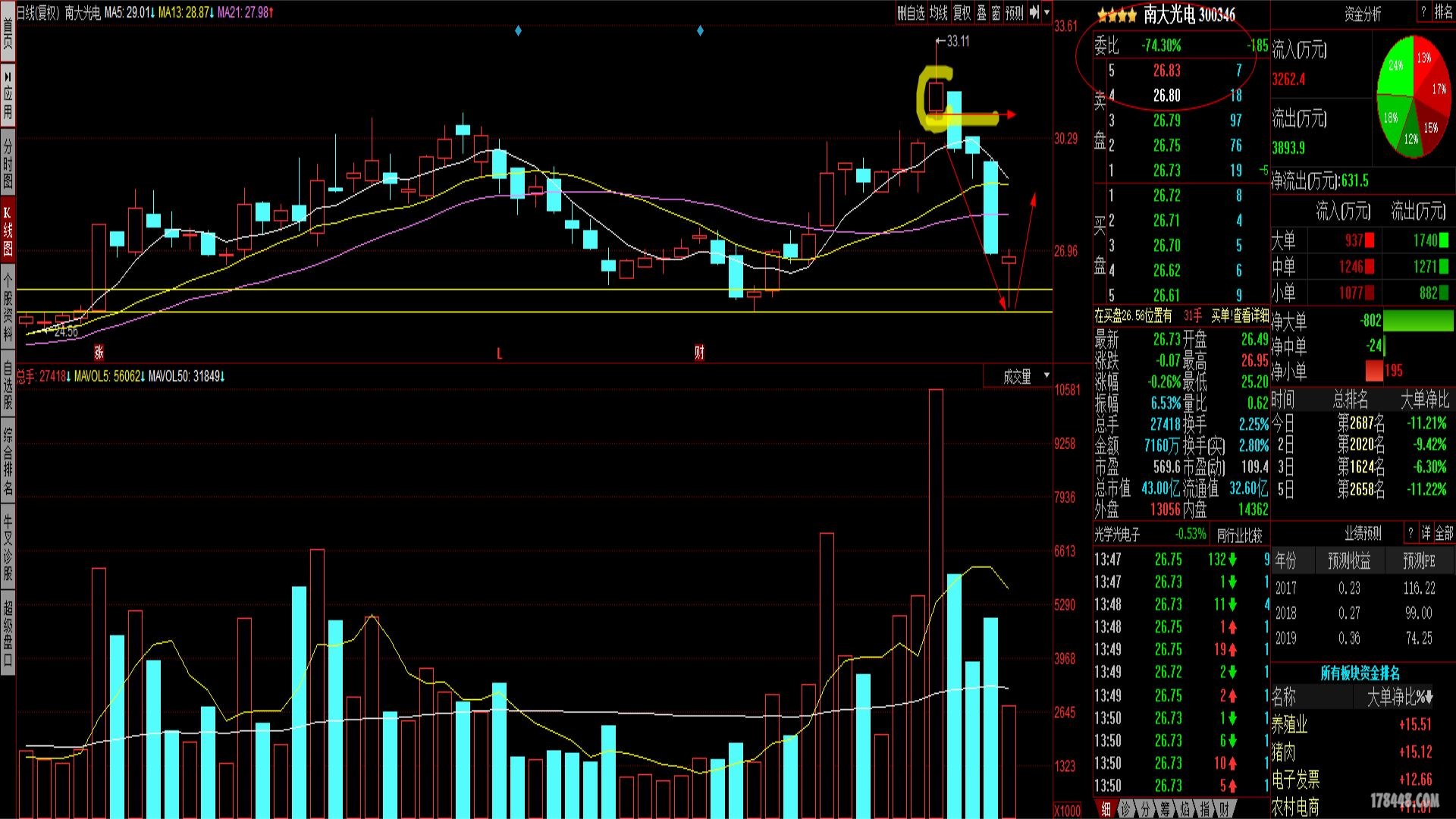Click the help question mark beside 资金分析

1423,12
